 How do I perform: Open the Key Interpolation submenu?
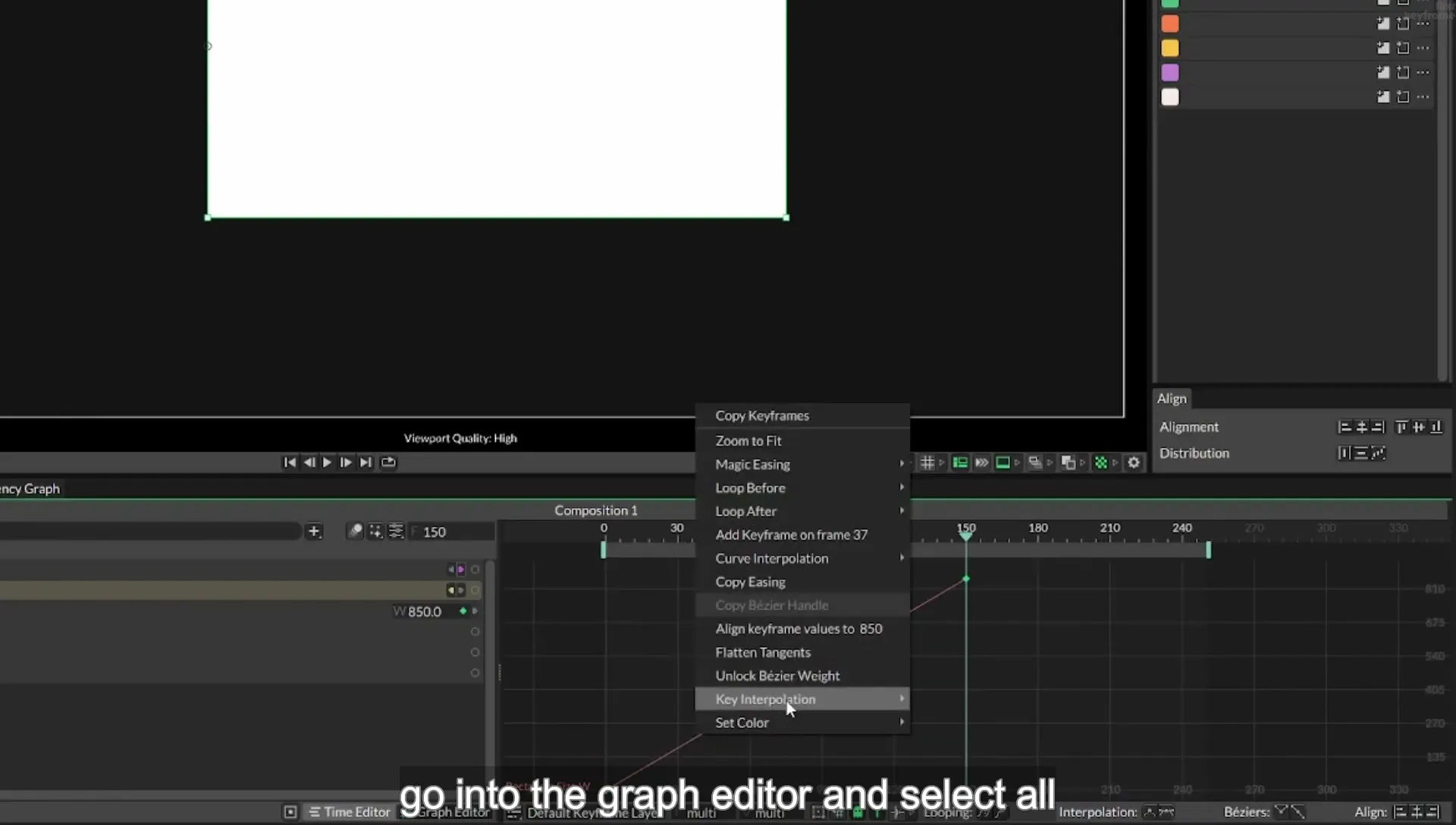[802, 699]
